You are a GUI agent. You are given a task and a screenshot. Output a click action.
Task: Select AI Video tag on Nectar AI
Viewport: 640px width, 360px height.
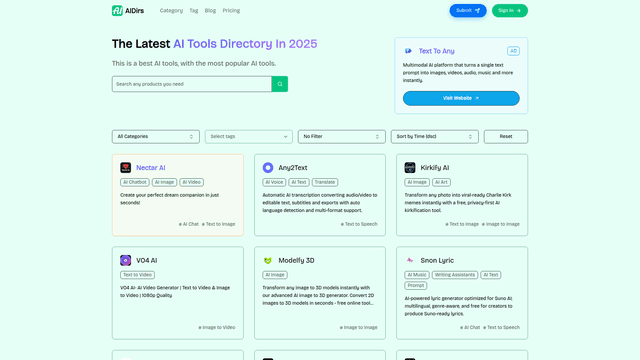pos(191,182)
